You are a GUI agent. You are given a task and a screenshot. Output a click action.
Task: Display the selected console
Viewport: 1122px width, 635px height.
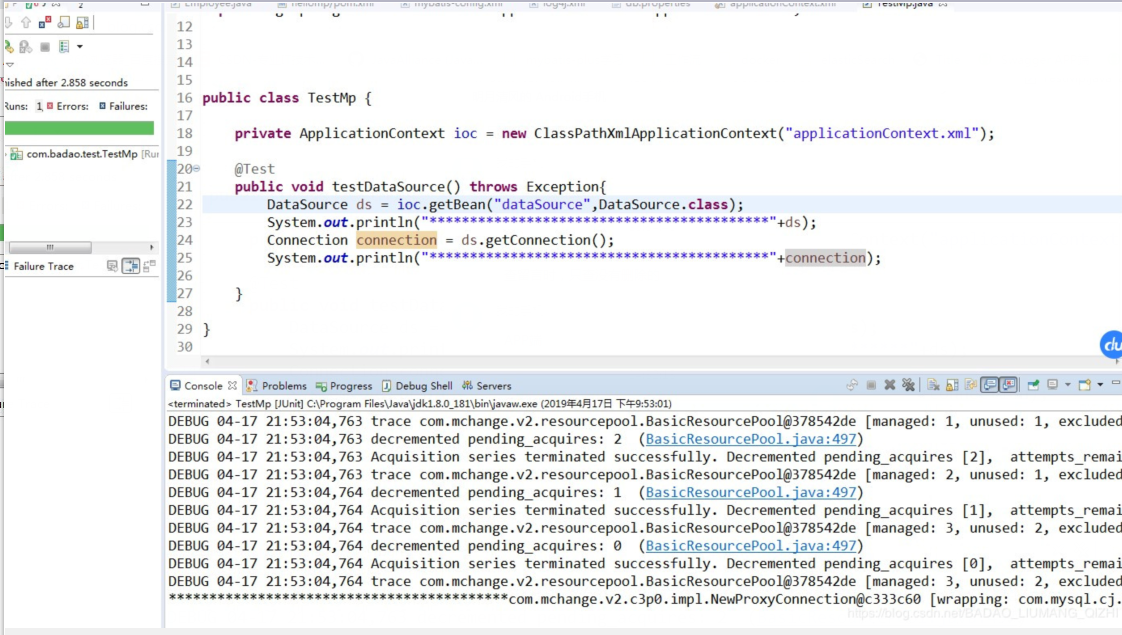(1053, 385)
